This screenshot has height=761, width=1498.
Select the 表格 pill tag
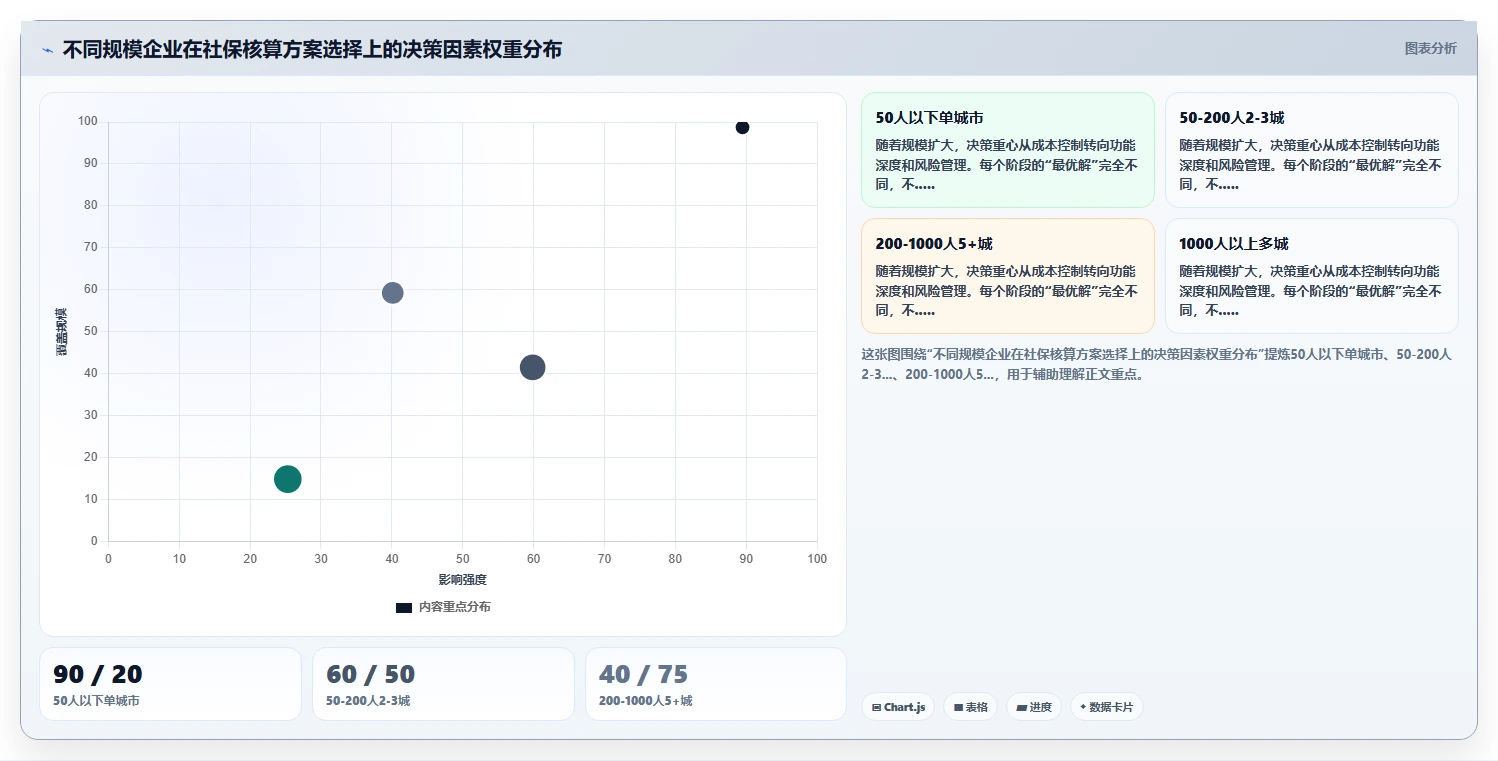pos(970,707)
